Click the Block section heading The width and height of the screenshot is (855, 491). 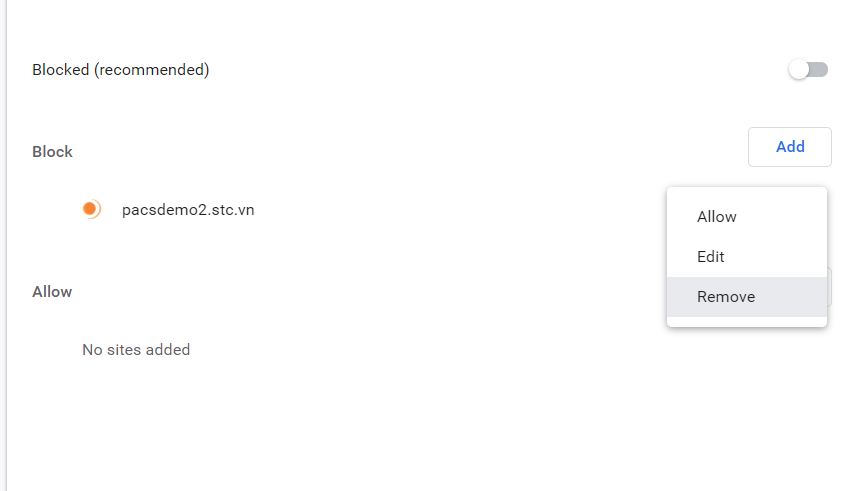tap(53, 152)
